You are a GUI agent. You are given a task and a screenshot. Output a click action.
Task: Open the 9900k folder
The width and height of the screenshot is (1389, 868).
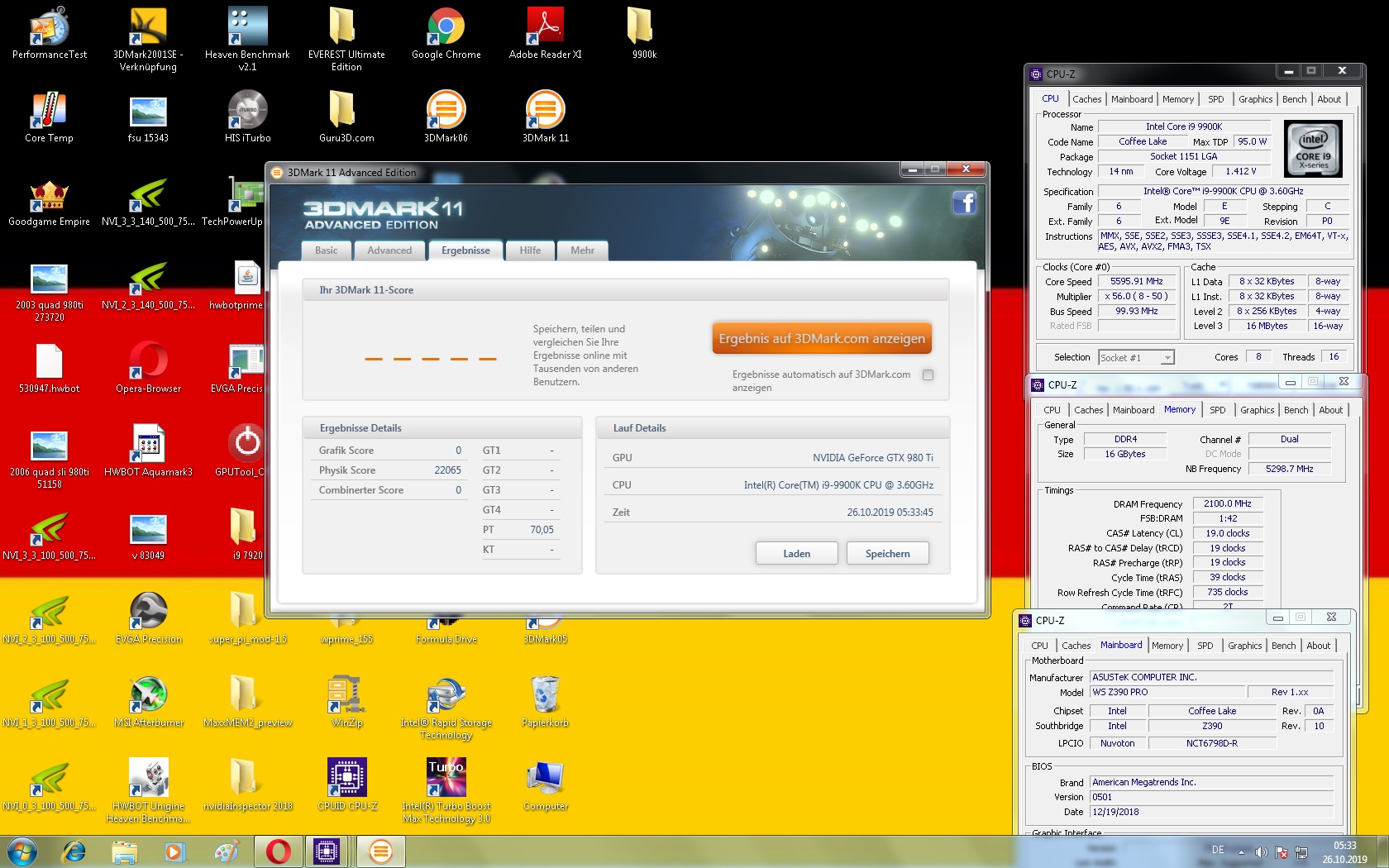click(x=644, y=33)
